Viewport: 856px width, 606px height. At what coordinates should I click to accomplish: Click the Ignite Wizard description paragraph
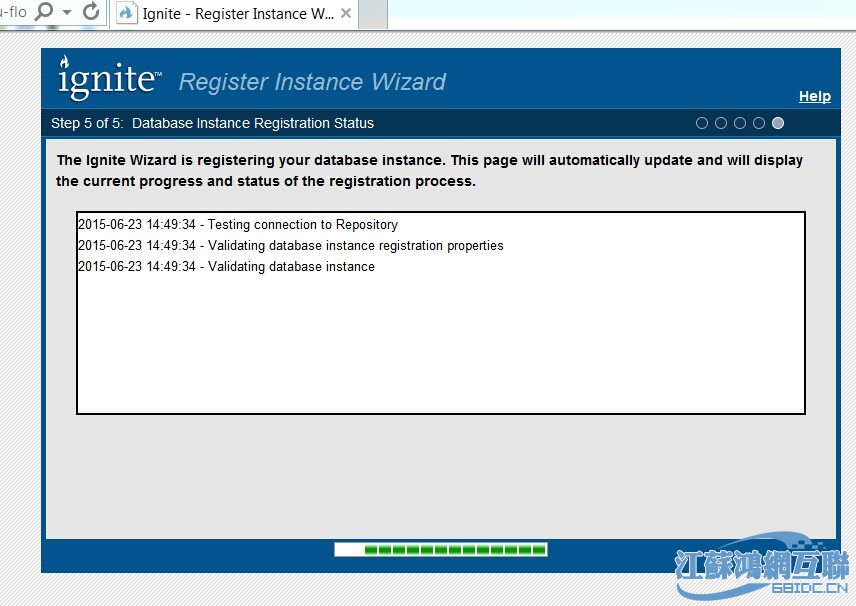(x=429, y=170)
